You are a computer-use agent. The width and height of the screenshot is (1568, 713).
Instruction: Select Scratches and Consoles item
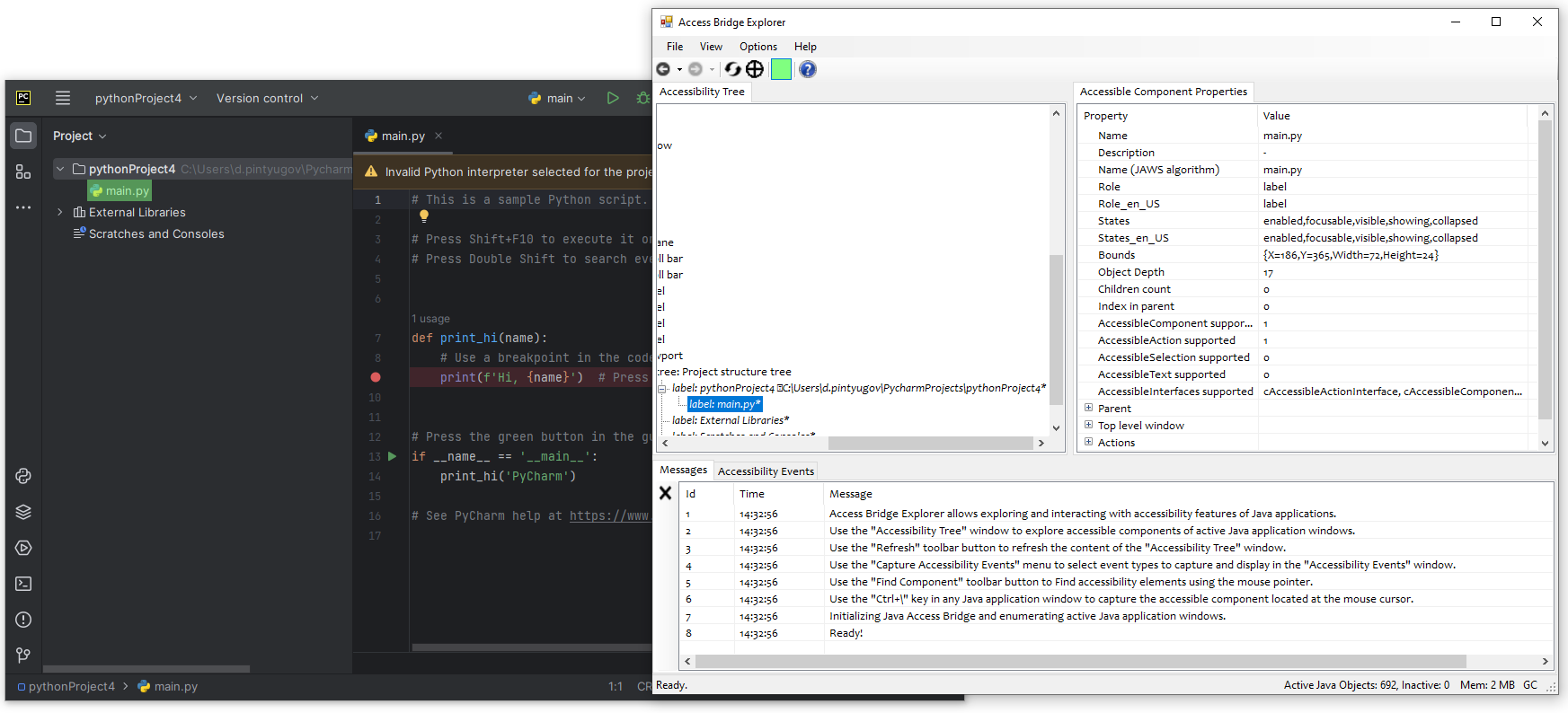click(x=148, y=233)
